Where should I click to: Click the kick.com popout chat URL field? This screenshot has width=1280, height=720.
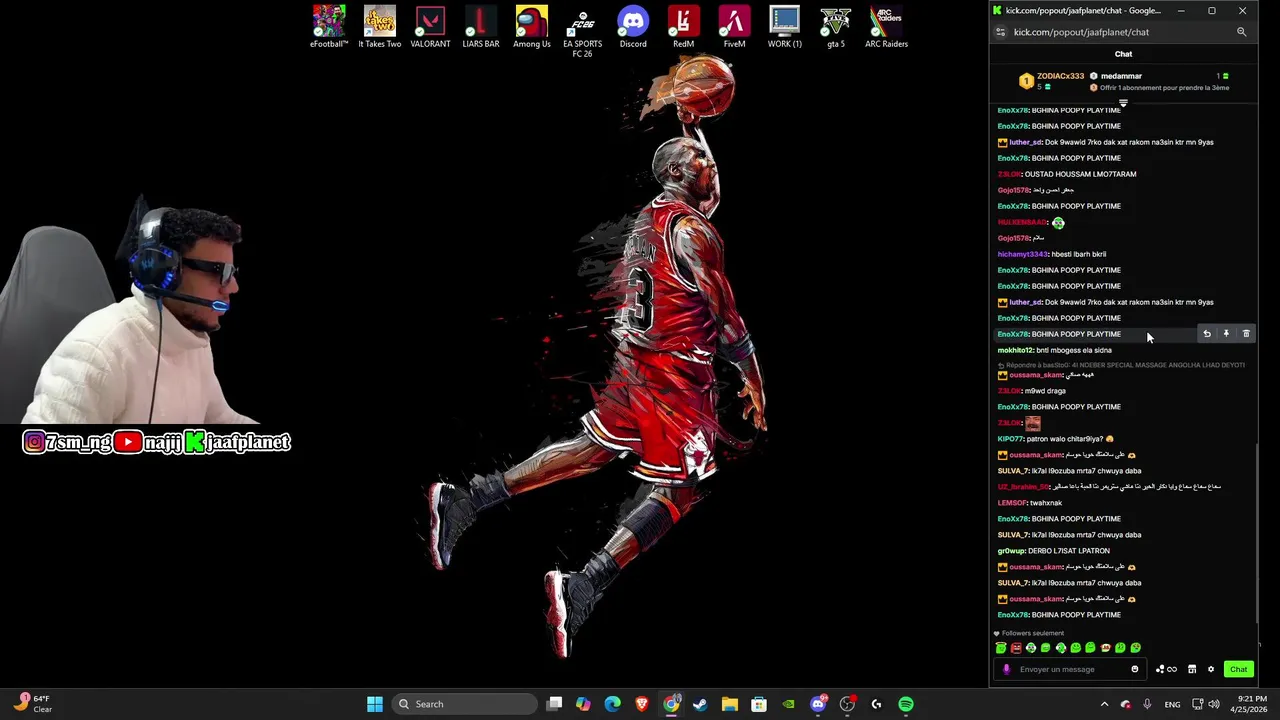[1081, 32]
